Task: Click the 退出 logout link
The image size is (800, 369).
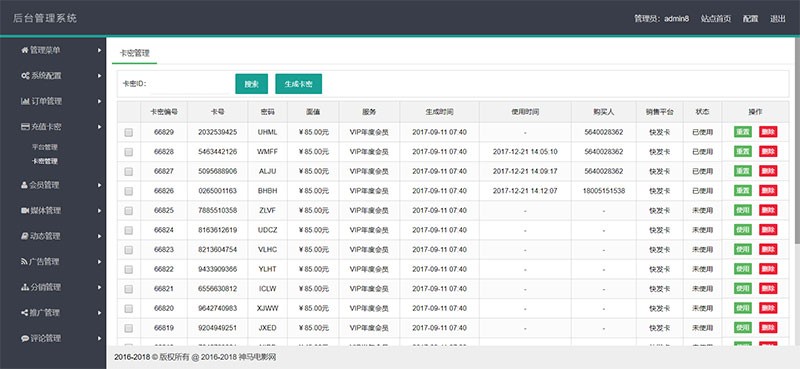Action: [x=778, y=18]
